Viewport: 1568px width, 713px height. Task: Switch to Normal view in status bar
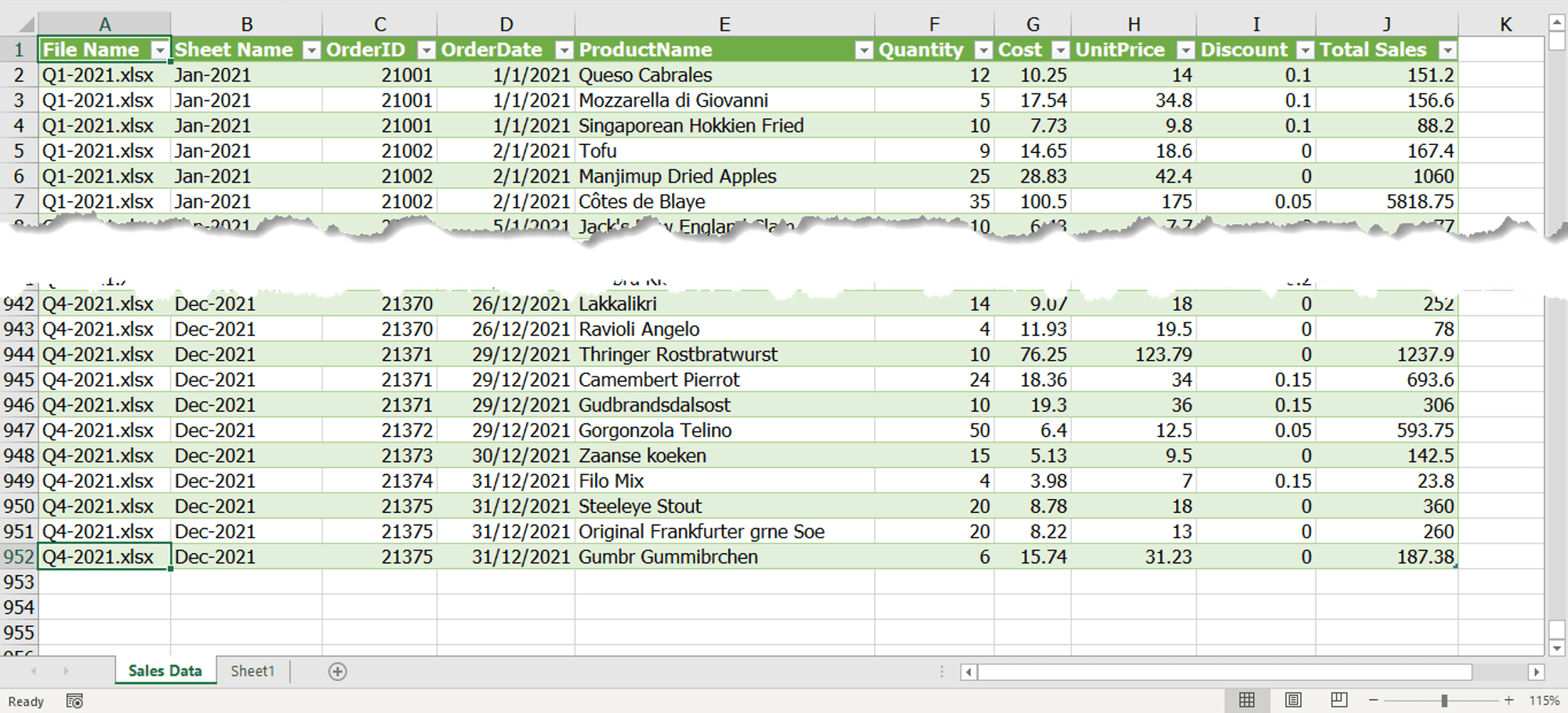point(1249,700)
